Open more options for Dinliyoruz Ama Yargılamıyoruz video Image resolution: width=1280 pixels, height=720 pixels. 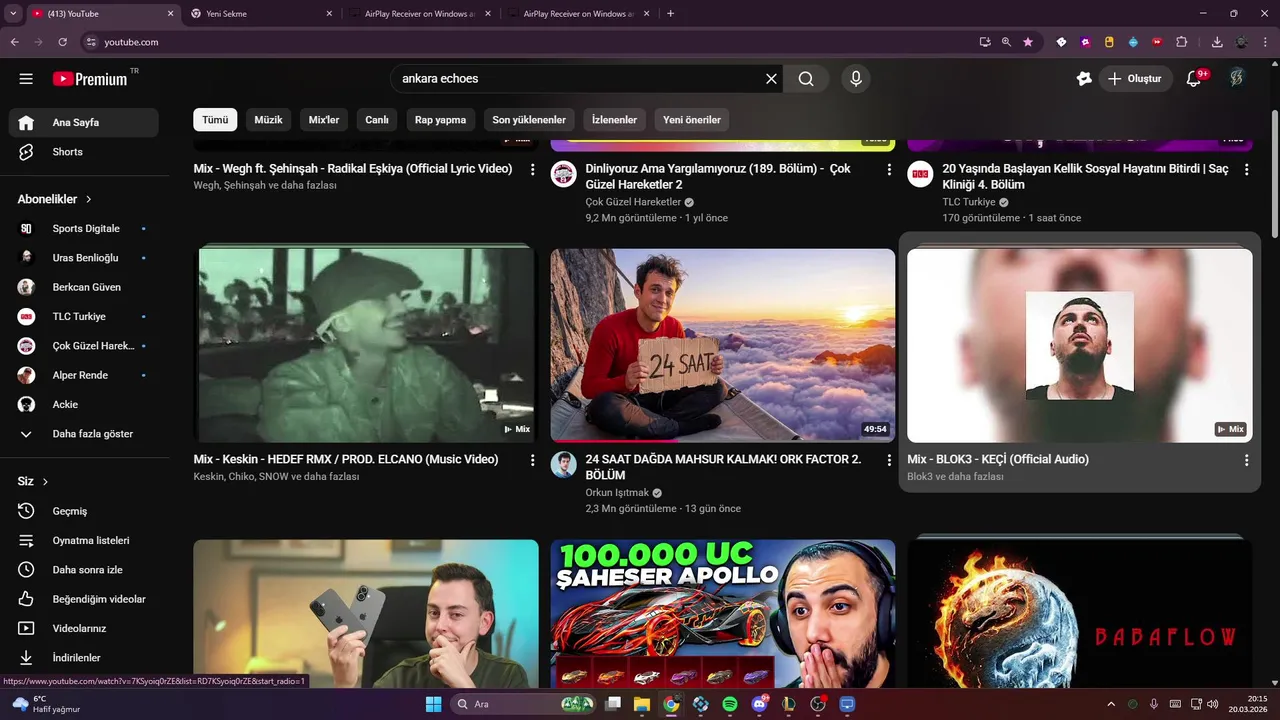[x=889, y=170]
